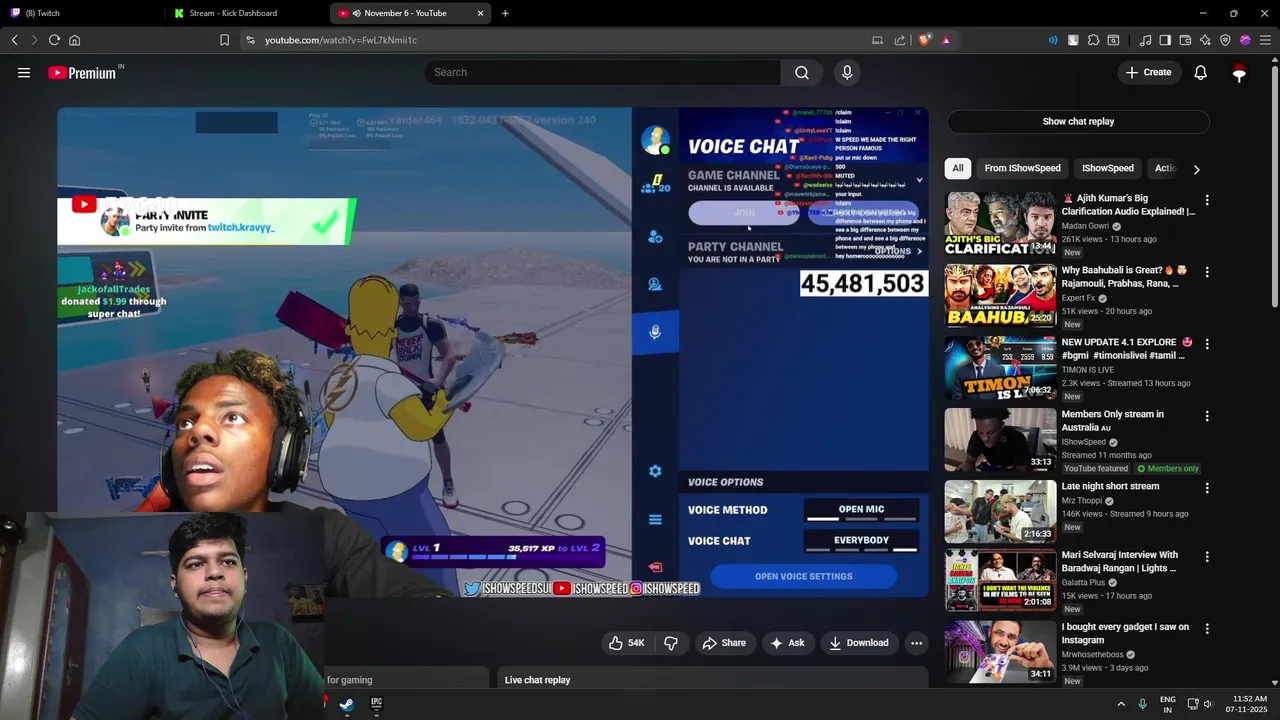Open the Brave Shields lion icon
The image size is (1280, 720).
point(925,40)
